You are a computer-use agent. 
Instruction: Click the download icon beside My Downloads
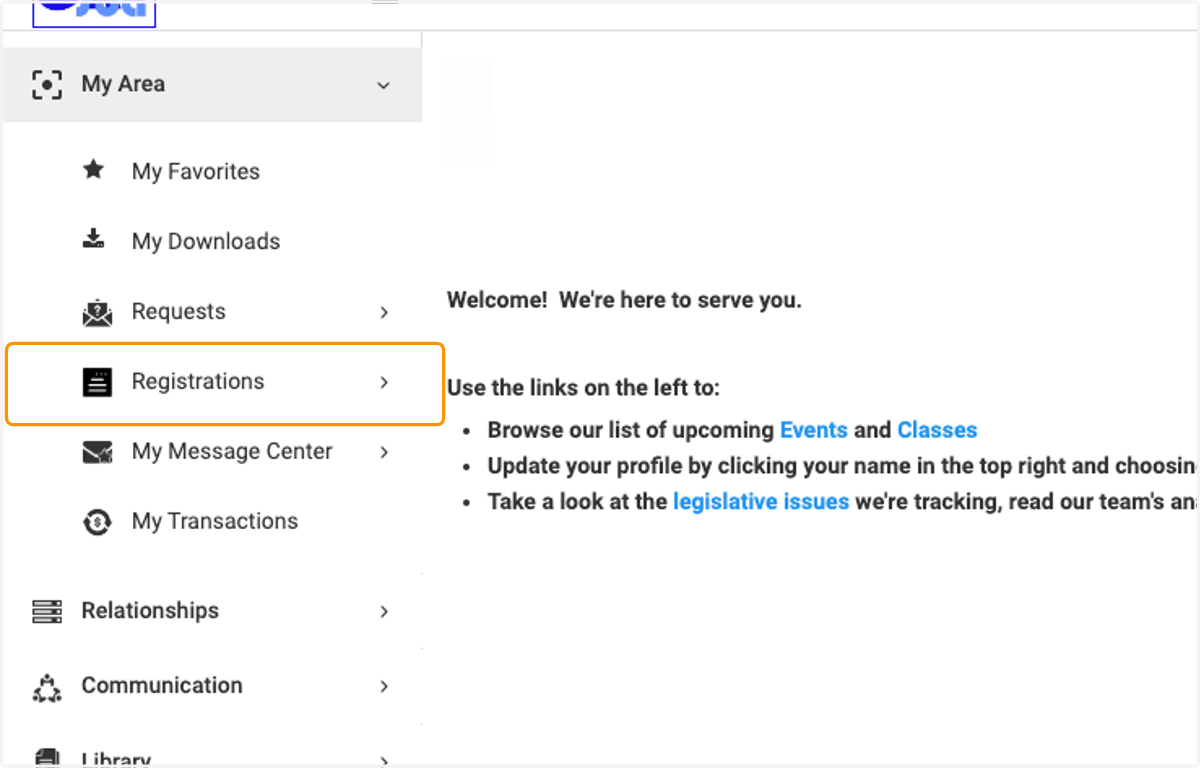click(94, 239)
